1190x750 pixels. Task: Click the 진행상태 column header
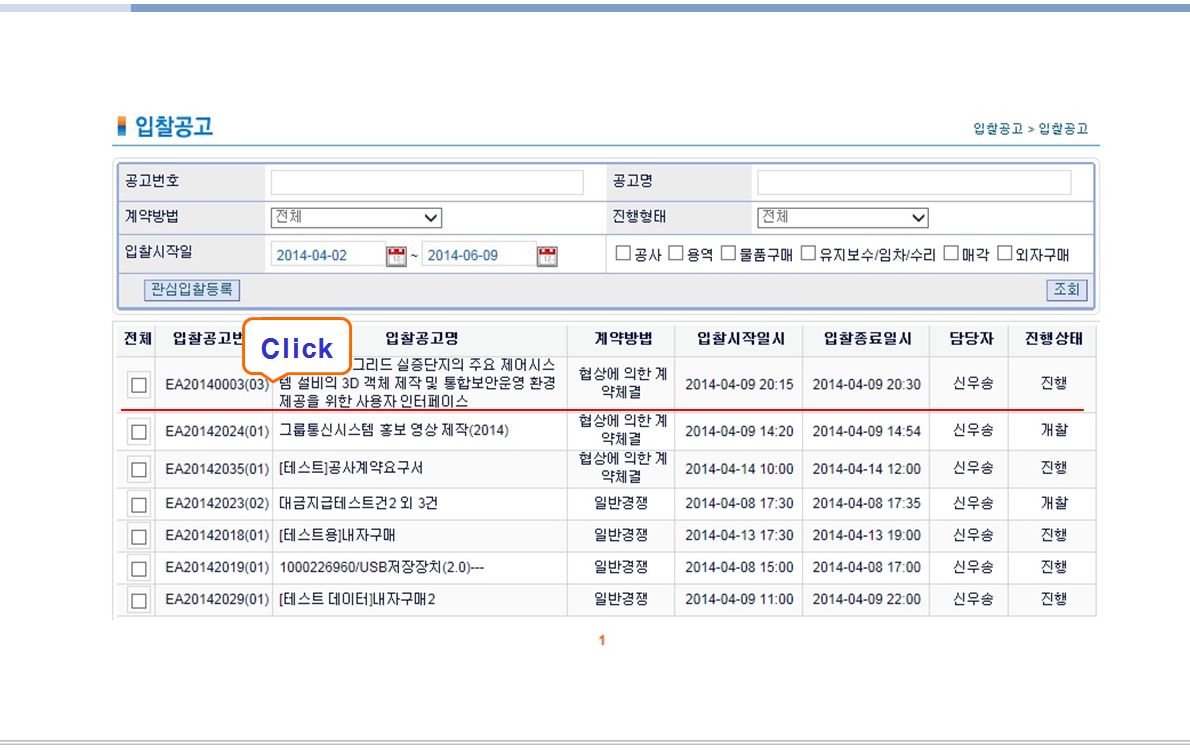click(1053, 339)
